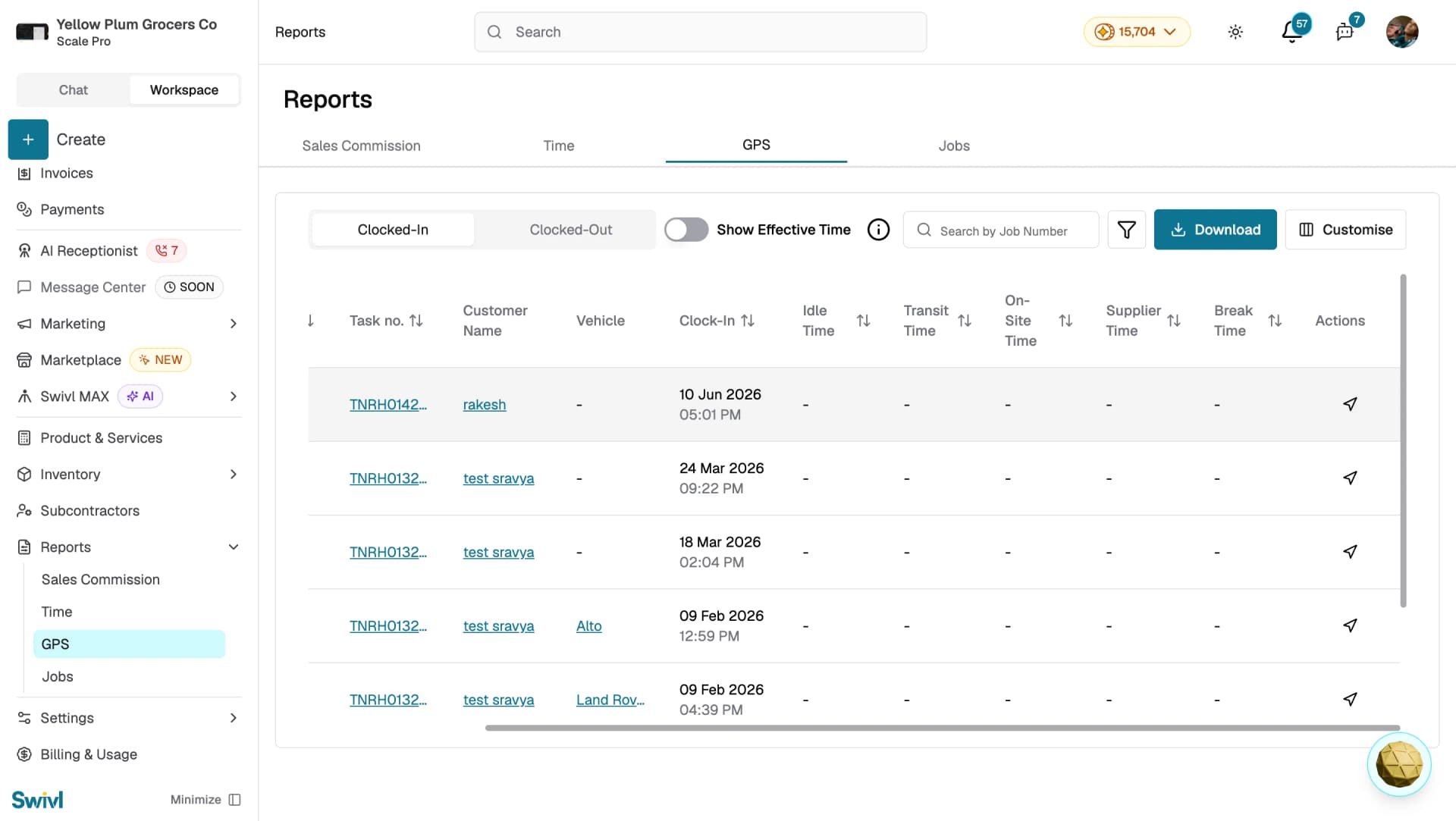Open the 15,704 credits dropdown
Screen dimensions: 1456x821
click(1137, 32)
